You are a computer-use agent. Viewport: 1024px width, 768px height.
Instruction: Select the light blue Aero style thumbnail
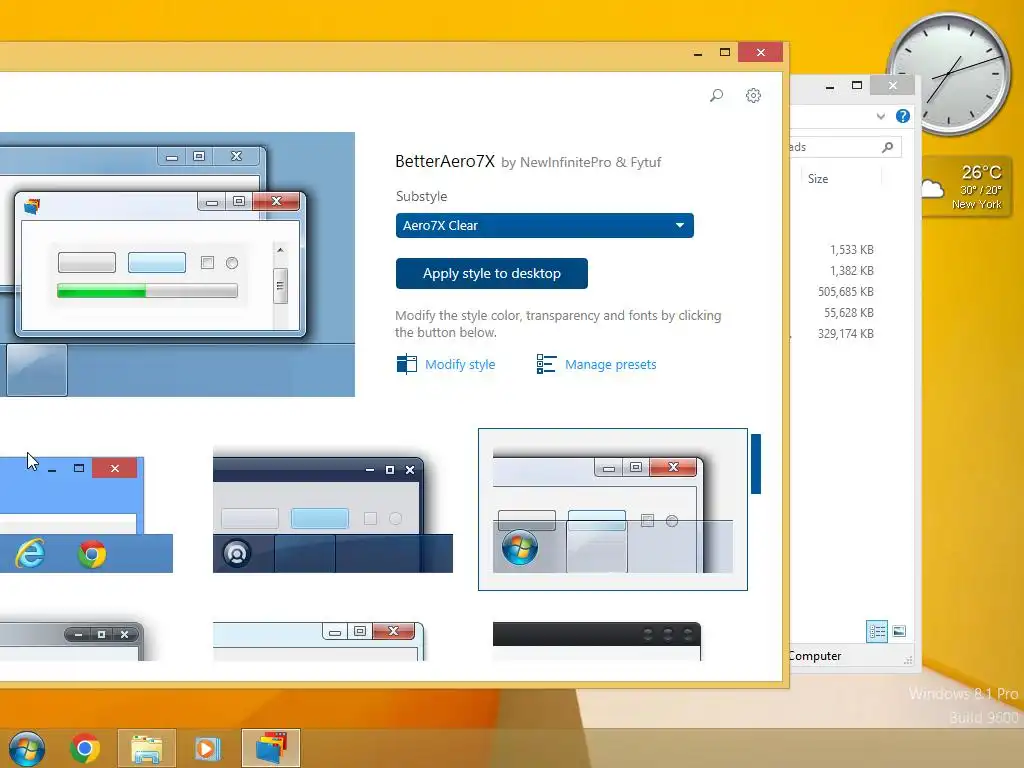tap(319, 641)
